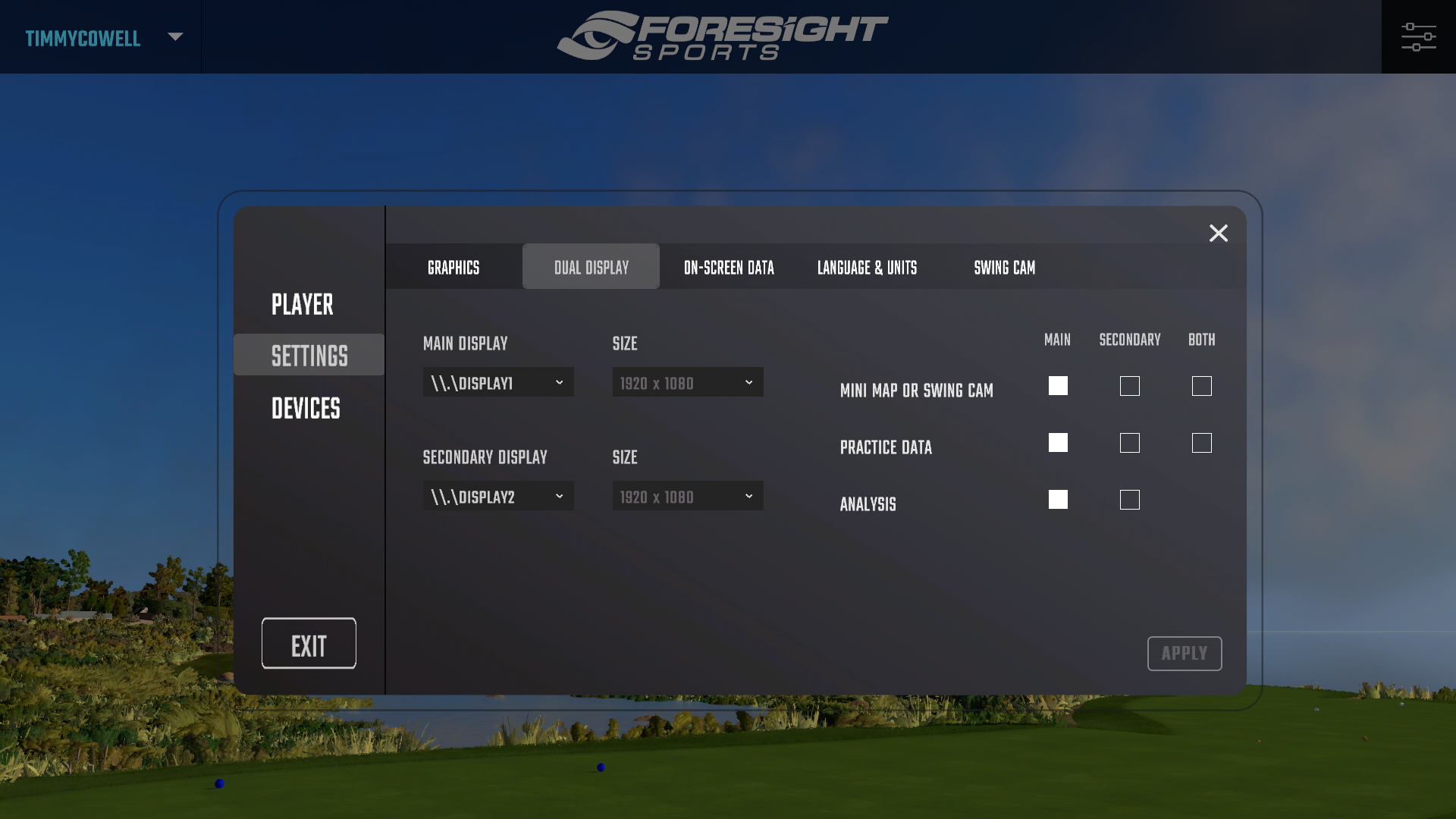
Task: Enable ANALYSIS on Main display
Action: (1057, 499)
